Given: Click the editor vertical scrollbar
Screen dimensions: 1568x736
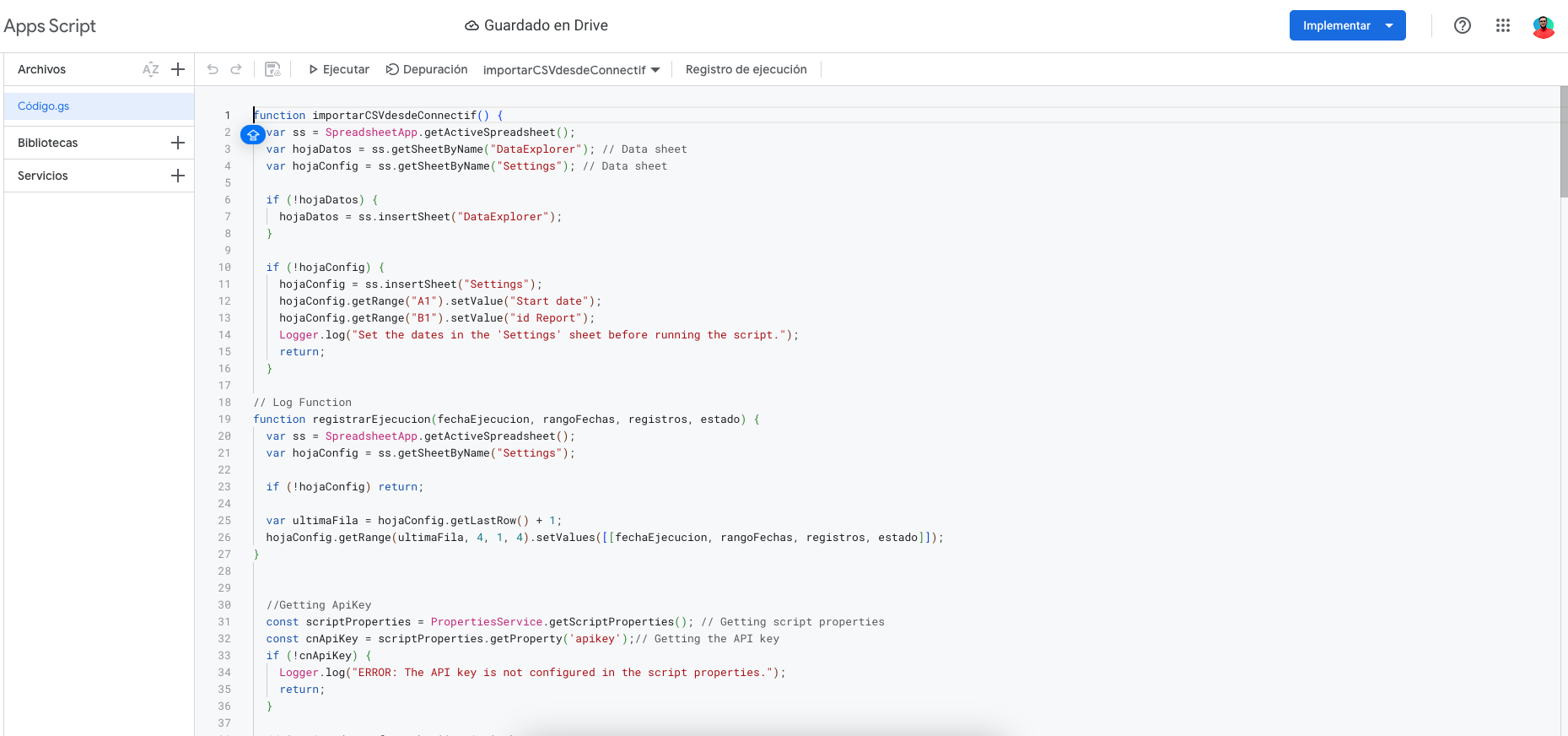Looking at the screenshot, I should (x=1563, y=143).
